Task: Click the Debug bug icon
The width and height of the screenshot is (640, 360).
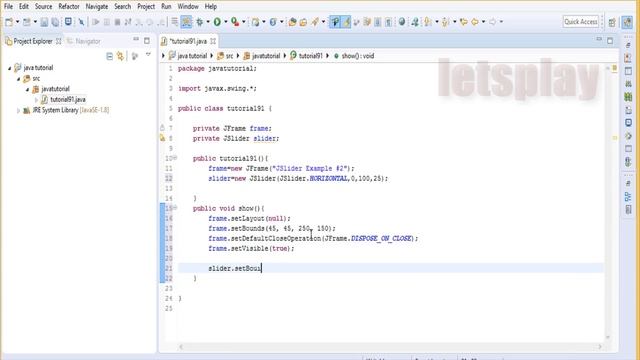Action: (x=200, y=22)
